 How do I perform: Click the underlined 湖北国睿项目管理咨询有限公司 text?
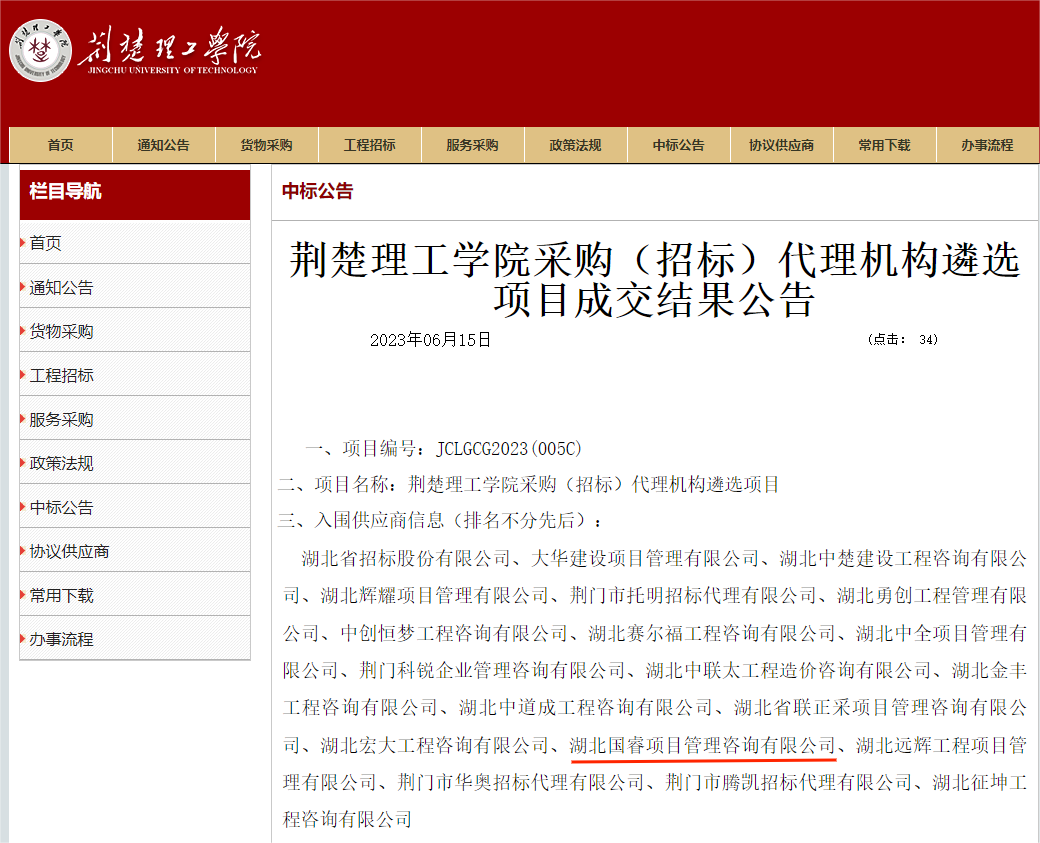(702, 745)
